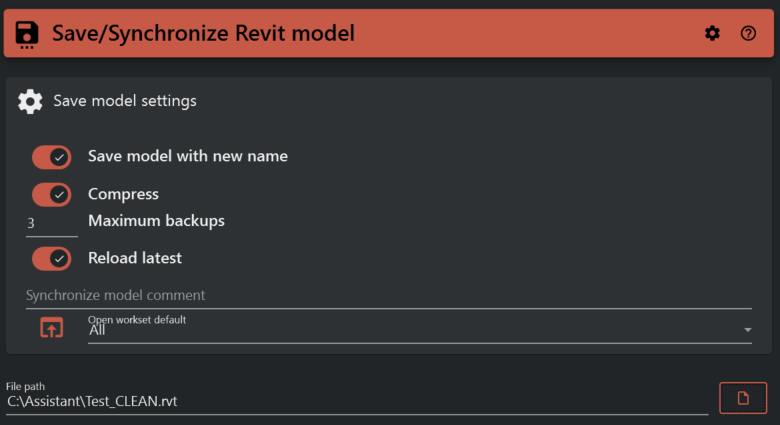Viewport: 780px width, 425px height.
Task: Switch off the Reload latest toggle
Action: click(51, 258)
